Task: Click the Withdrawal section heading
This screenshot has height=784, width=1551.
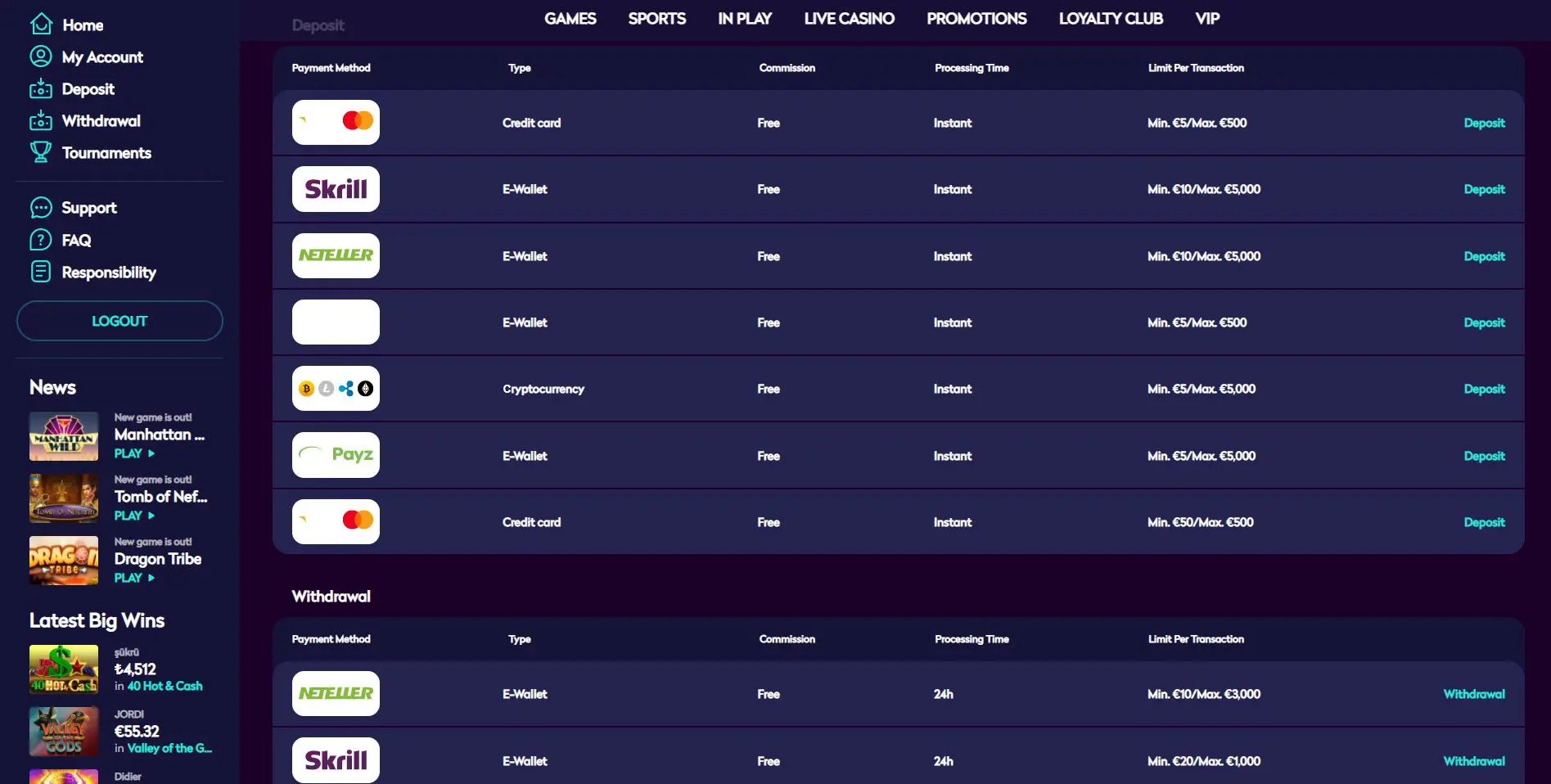Action: click(x=331, y=597)
